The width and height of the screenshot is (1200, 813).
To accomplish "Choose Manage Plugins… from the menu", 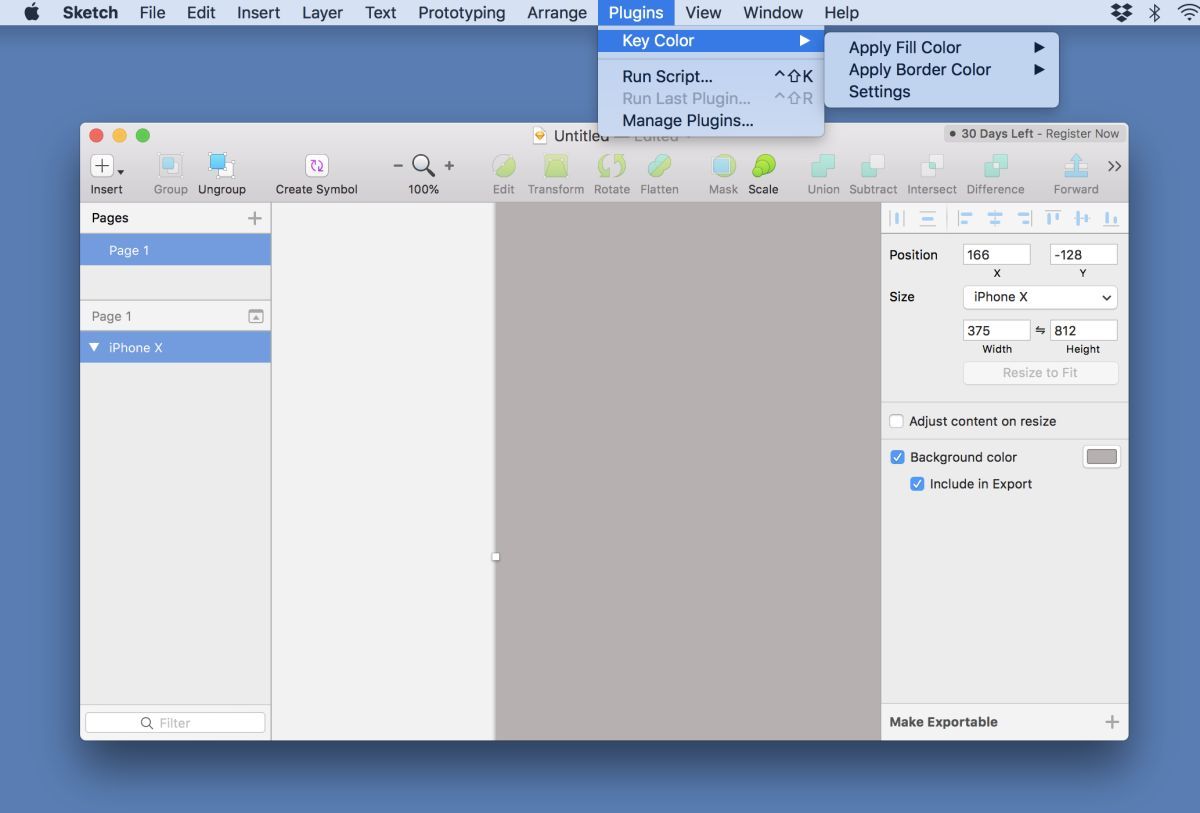I will 711,120.
